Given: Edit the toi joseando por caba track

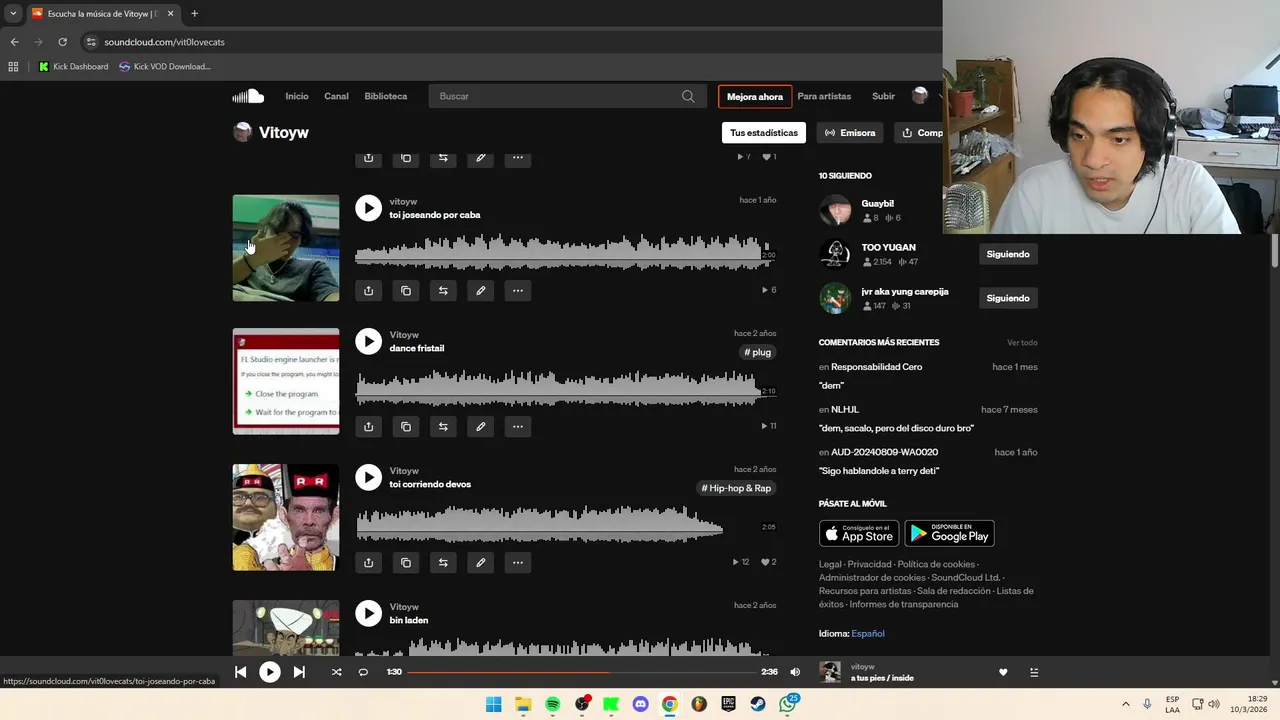Looking at the screenshot, I should click(x=481, y=290).
